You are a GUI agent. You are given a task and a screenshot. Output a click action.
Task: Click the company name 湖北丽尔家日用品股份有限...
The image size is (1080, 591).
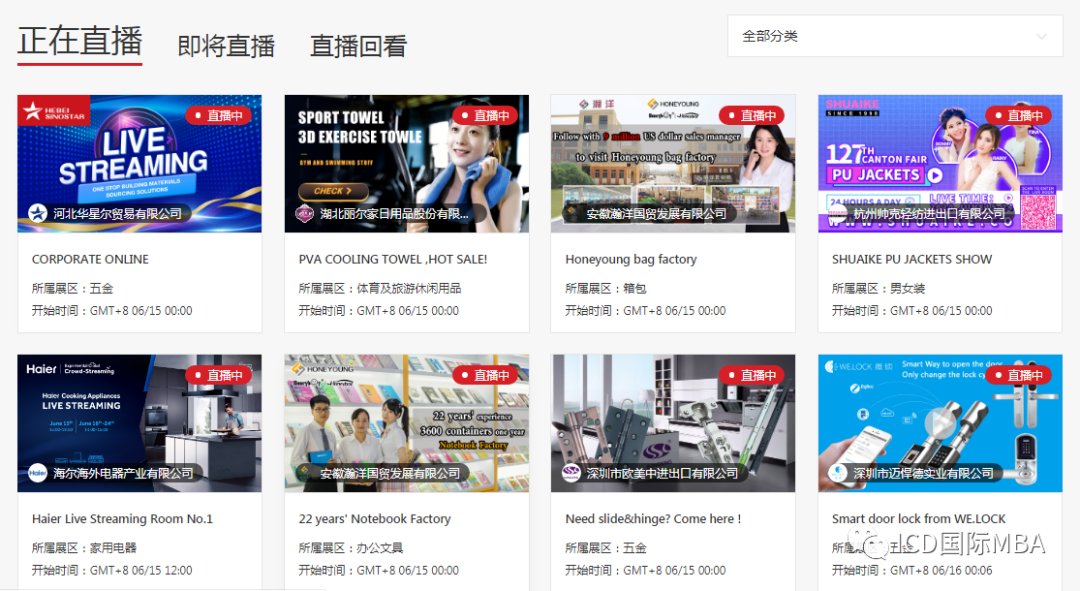(x=394, y=214)
